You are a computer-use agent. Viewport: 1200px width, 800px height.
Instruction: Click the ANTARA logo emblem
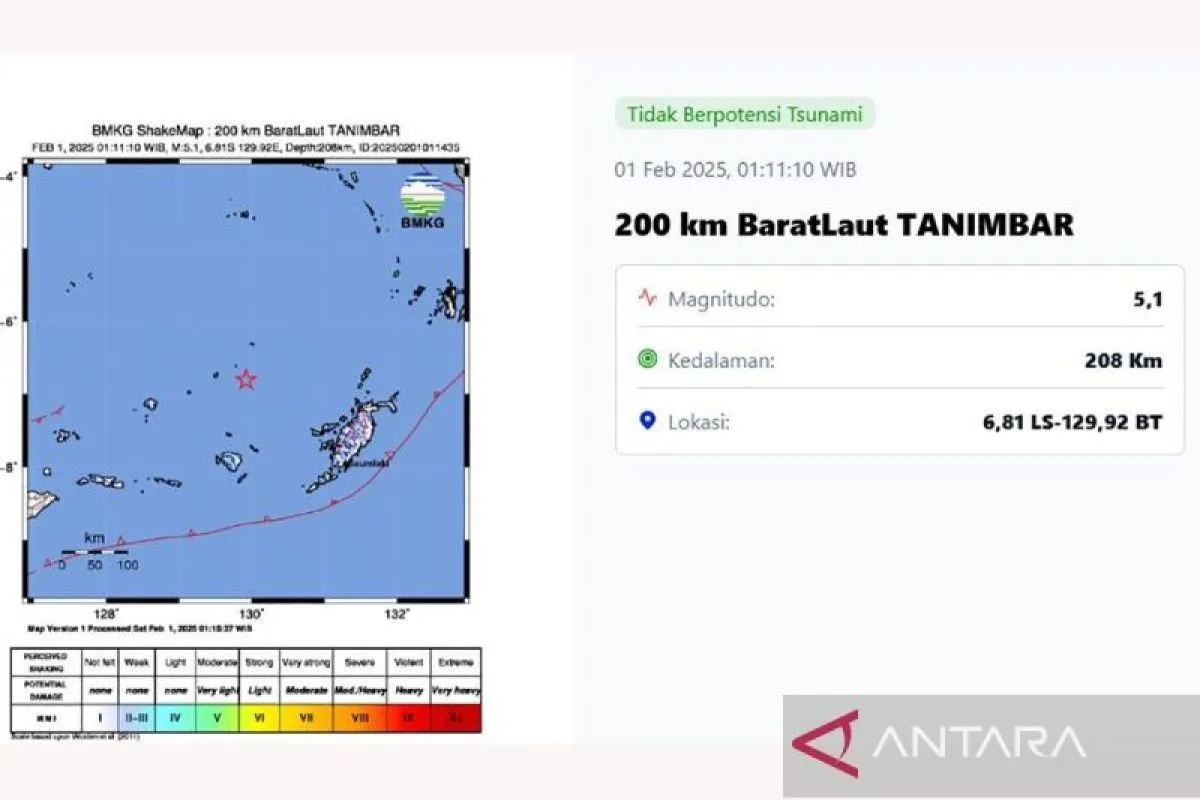coord(827,744)
